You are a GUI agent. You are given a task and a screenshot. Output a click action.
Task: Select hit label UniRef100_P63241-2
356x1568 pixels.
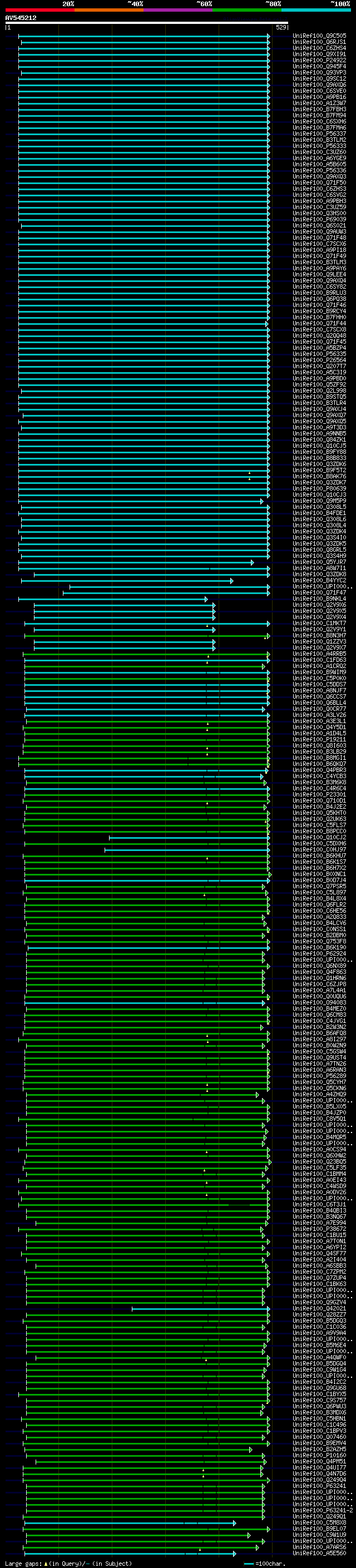coord(323,1511)
